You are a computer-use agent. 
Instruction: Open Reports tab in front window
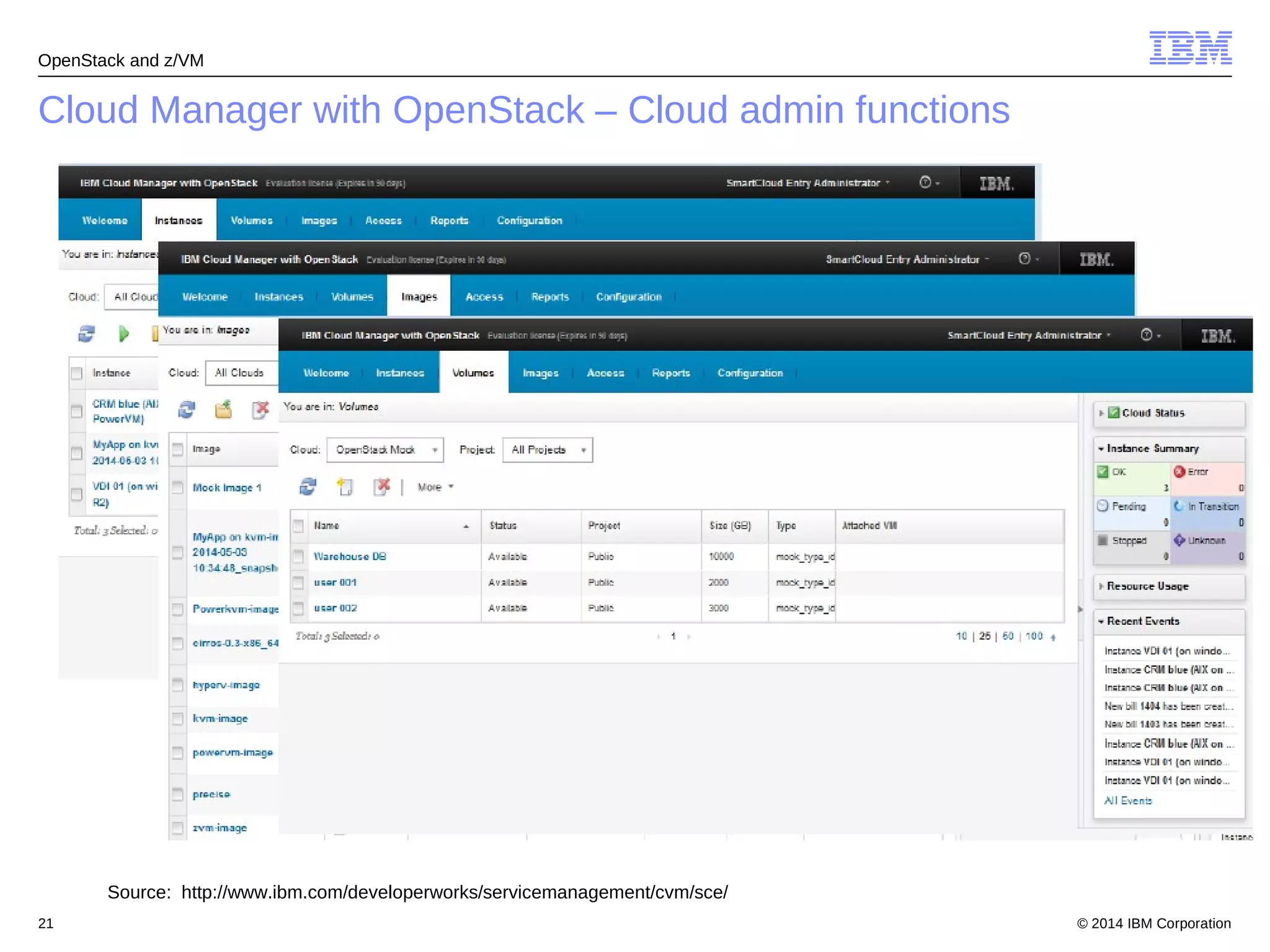click(x=671, y=372)
